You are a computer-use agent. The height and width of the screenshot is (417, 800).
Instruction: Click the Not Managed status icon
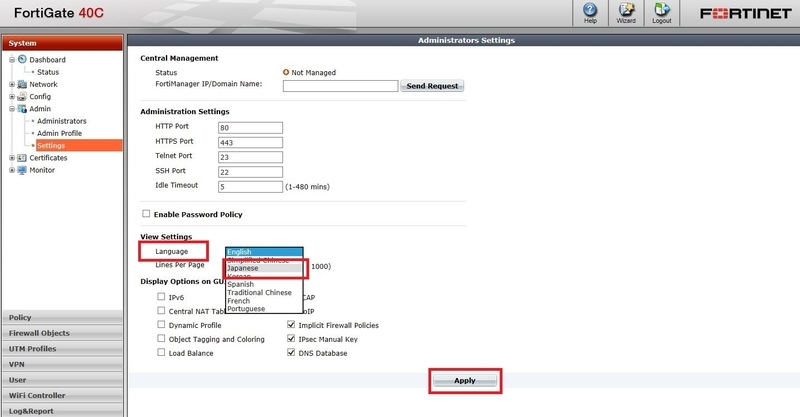(286, 72)
